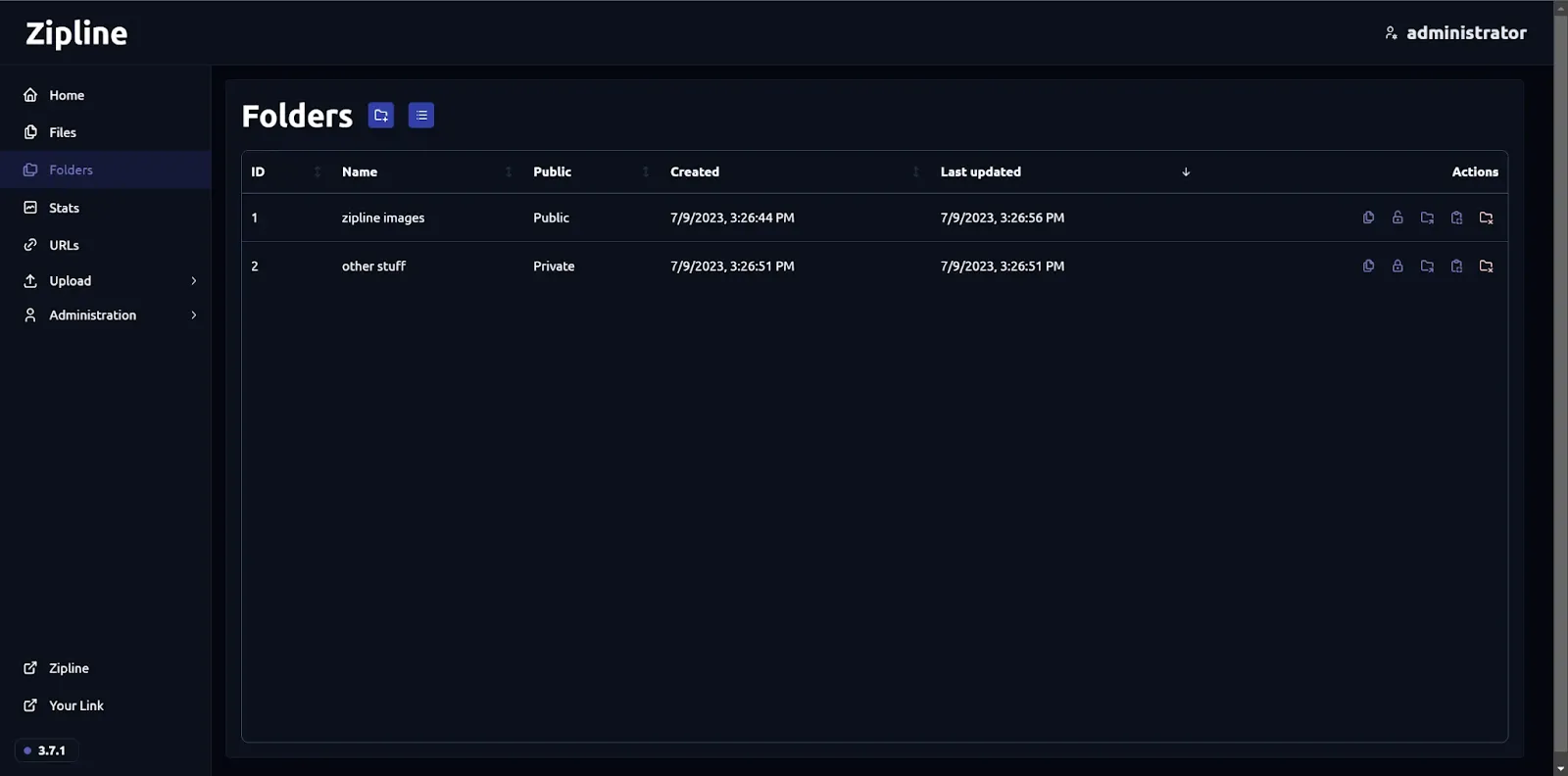Open URLs page from the sidebar
Viewport: 1568px width, 776px height.
pyautogui.click(x=106, y=245)
